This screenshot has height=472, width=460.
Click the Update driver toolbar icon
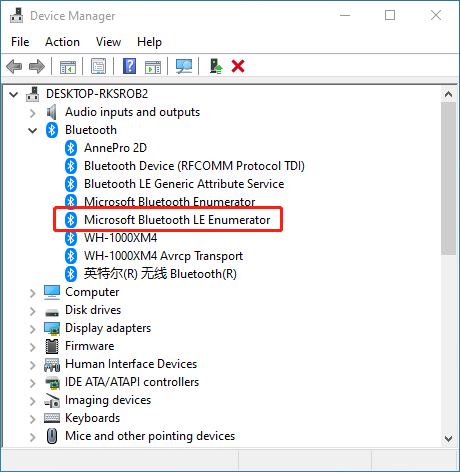pyautogui.click(x=216, y=66)
